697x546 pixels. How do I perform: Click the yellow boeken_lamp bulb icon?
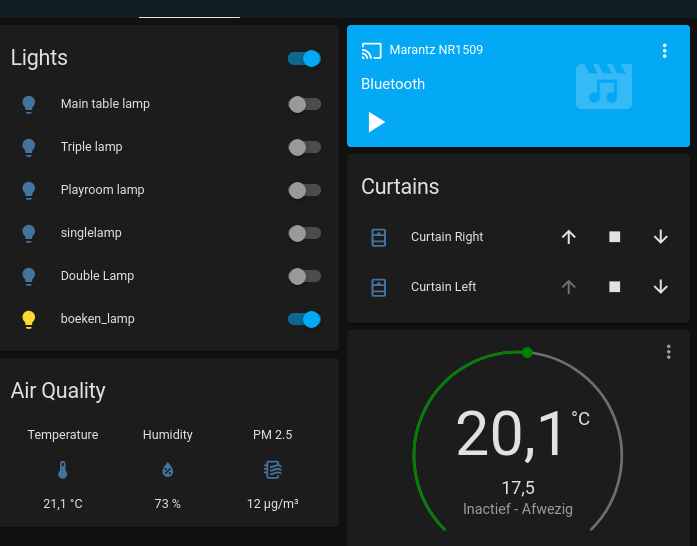pos(29,319)
